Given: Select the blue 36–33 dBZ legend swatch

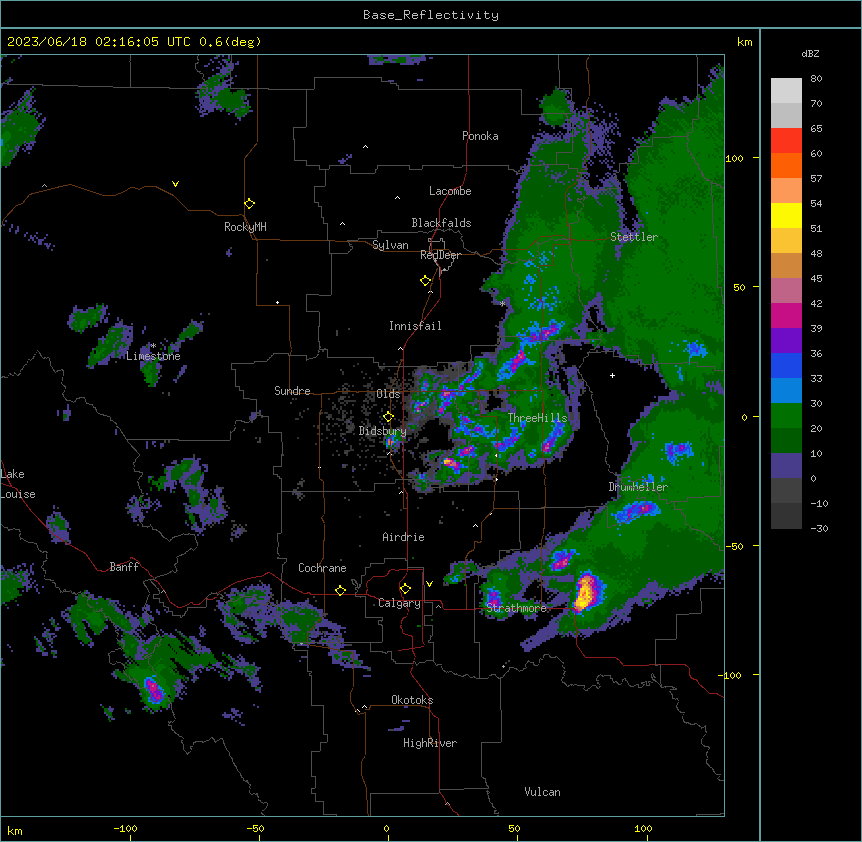Looking at the screenshot, I should [x=786, y=365].
